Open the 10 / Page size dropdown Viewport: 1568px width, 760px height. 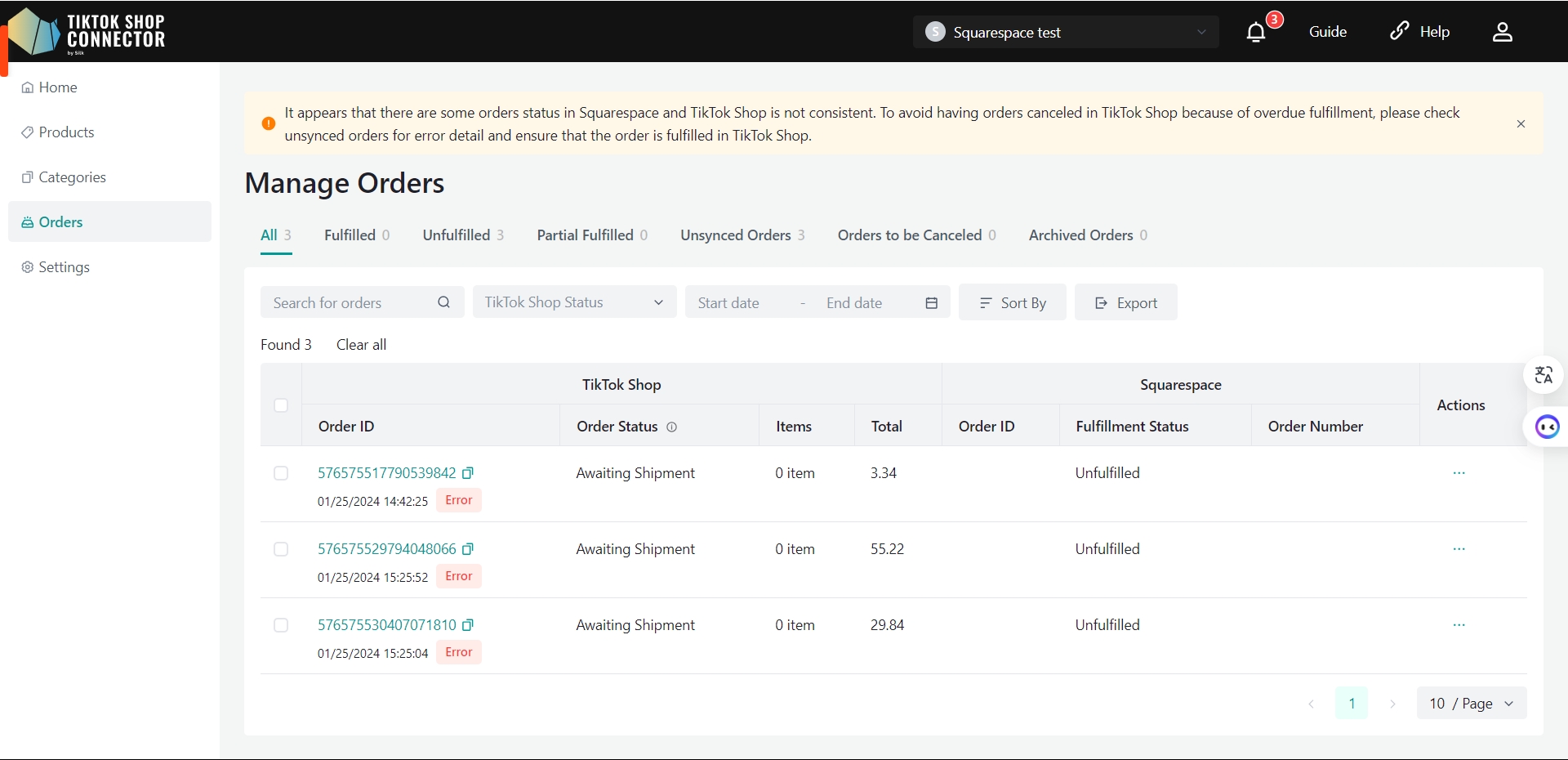point(1472,704)
